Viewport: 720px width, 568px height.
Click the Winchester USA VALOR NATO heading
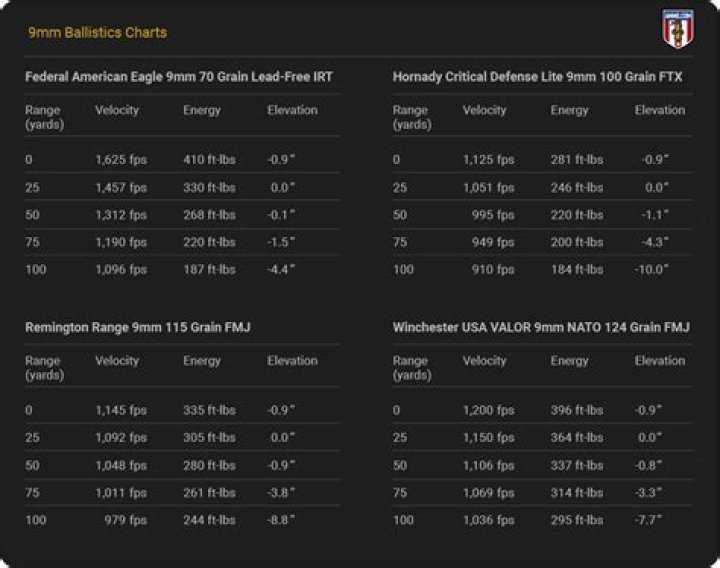click(541, 328)
